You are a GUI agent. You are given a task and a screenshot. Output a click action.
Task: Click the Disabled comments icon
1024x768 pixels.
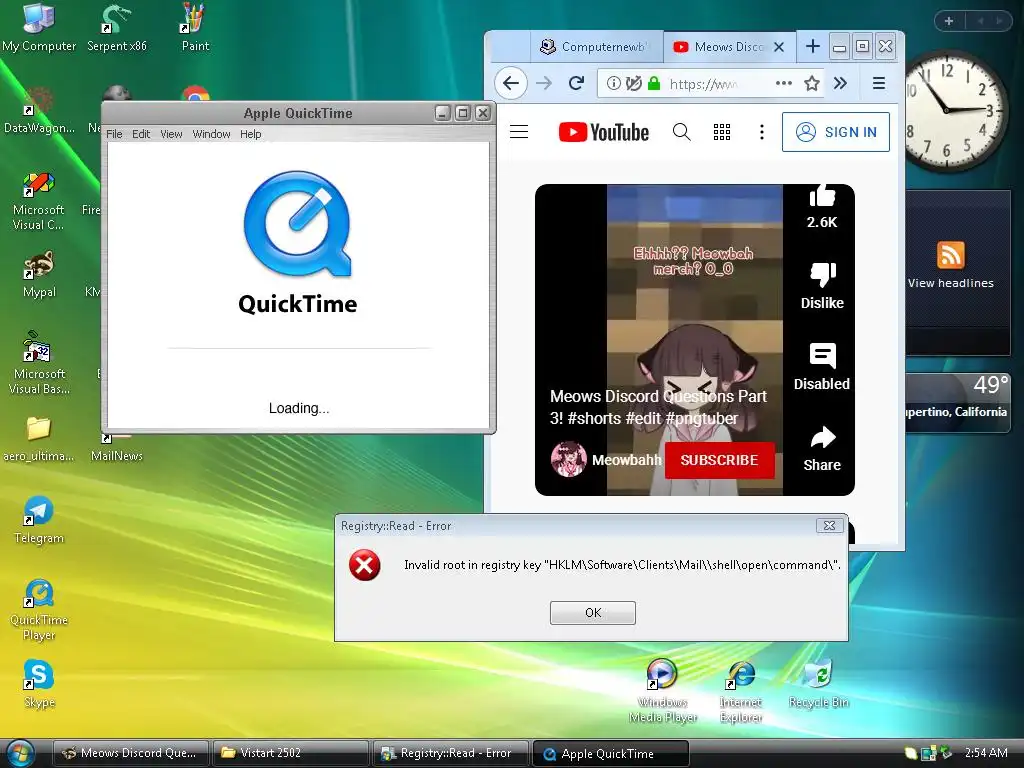(822, 356)
